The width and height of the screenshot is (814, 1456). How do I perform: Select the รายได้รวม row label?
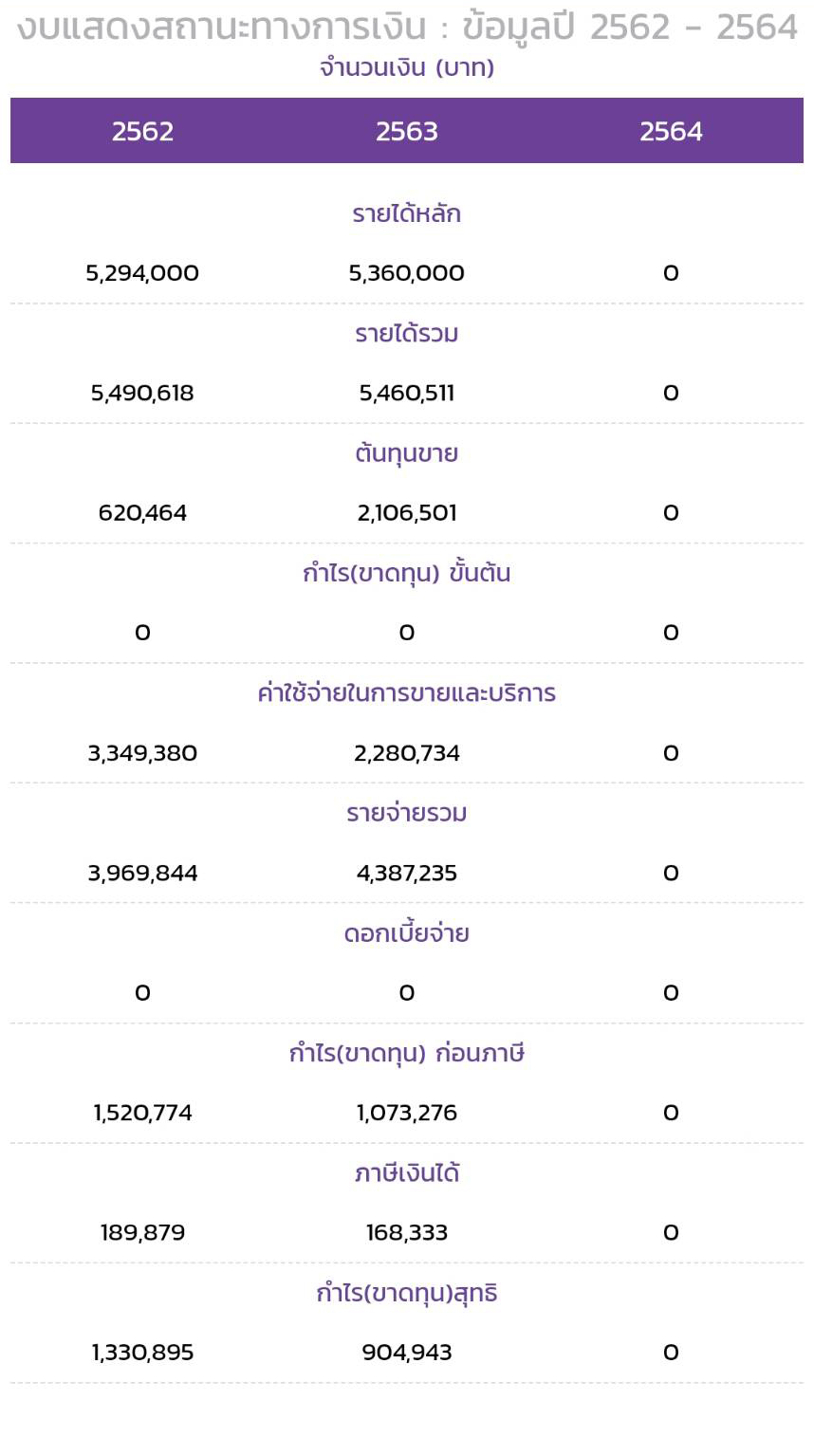[x=407, y=334]
